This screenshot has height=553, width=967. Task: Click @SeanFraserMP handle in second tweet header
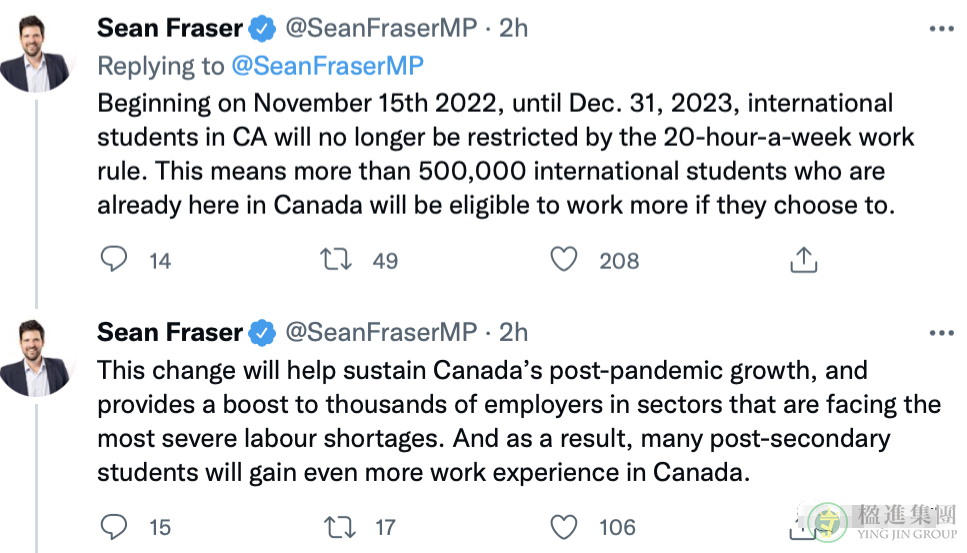pyautogui.click(x=381, y=332)
